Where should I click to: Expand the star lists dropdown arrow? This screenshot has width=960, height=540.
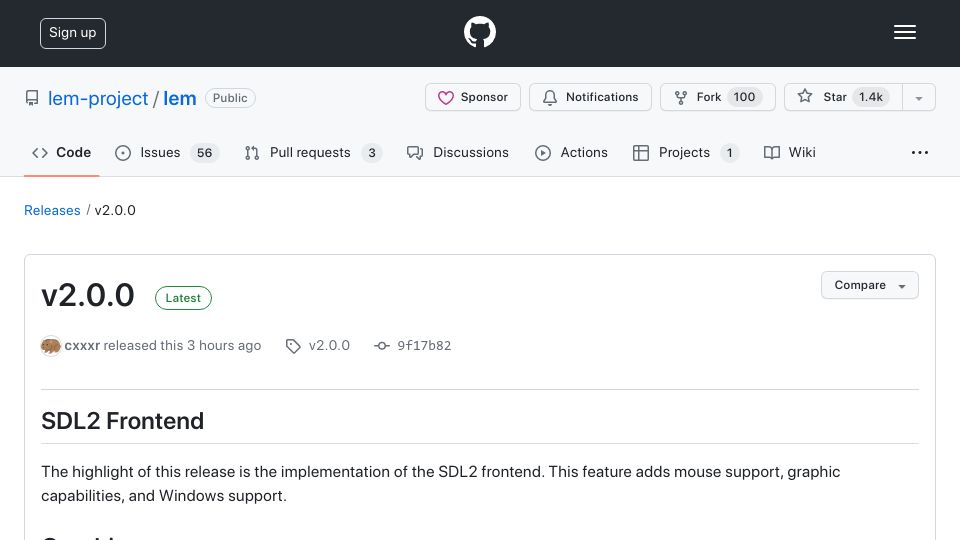coord(918,98)
